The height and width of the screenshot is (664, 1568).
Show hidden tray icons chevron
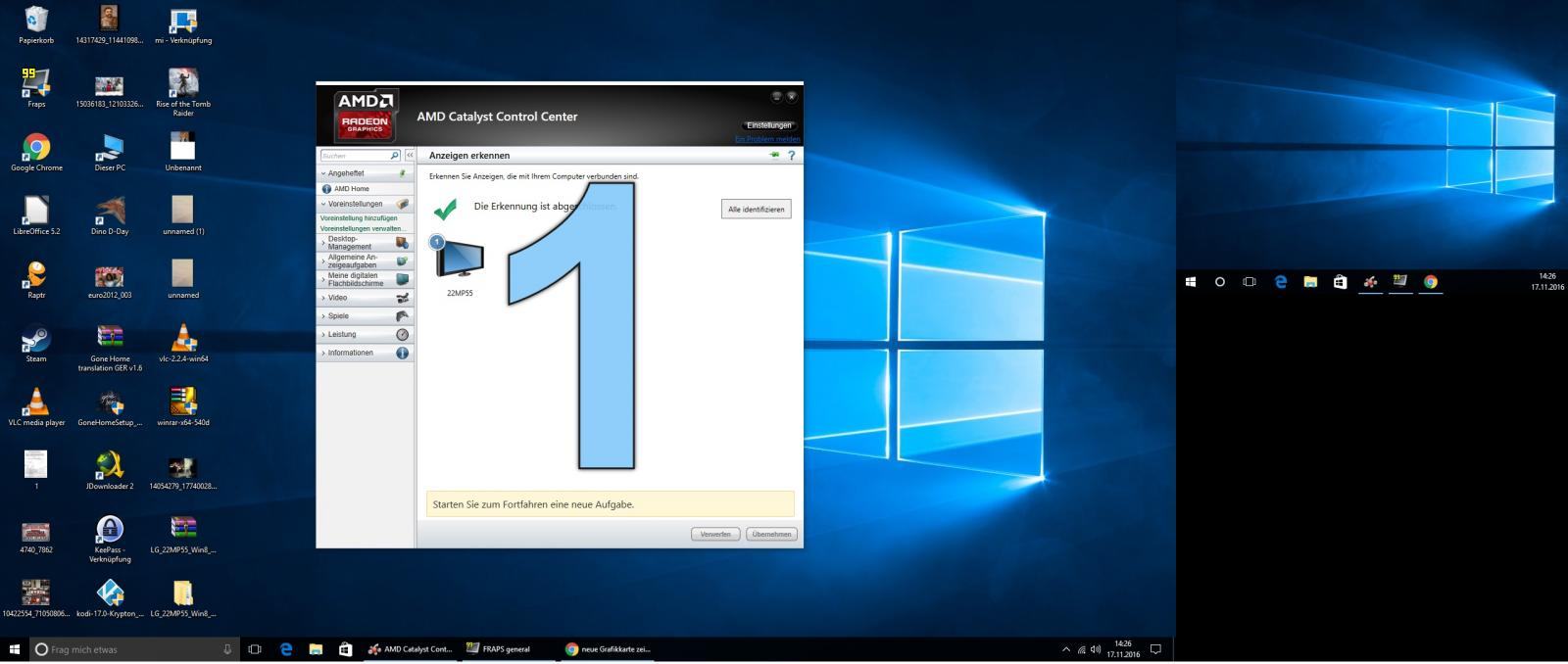coord(1066,649)
